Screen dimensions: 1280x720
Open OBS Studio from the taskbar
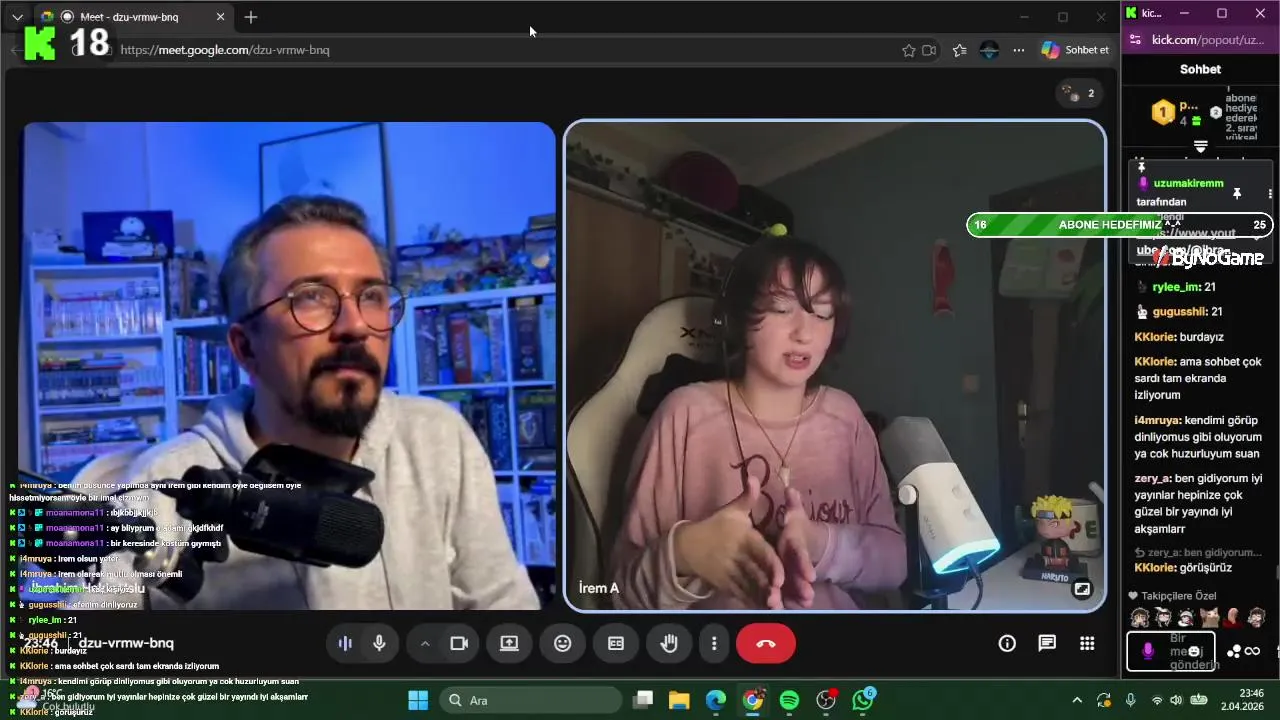(x=826, y=700)
